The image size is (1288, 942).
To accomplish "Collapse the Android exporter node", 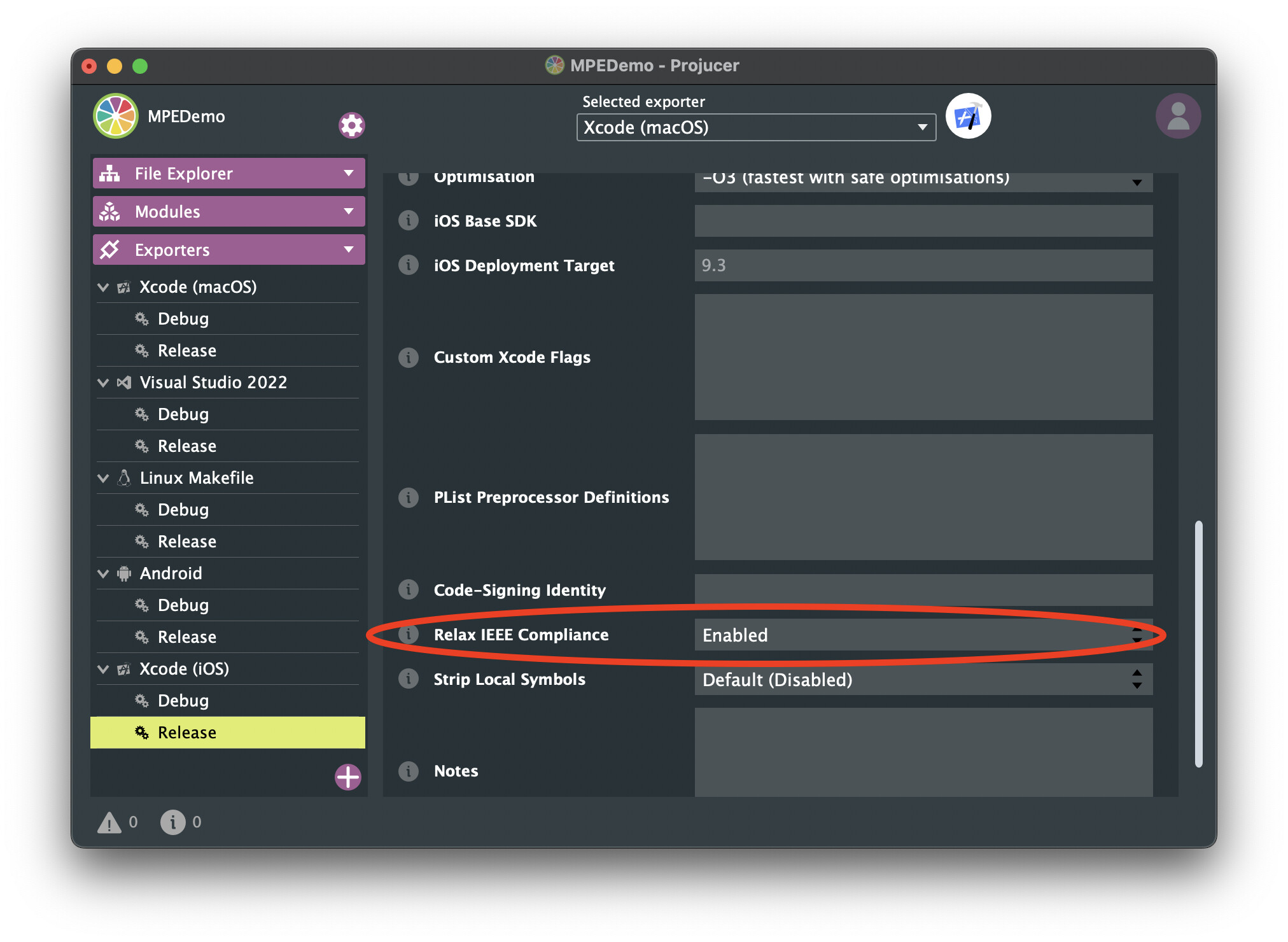I will click(103, 573).
